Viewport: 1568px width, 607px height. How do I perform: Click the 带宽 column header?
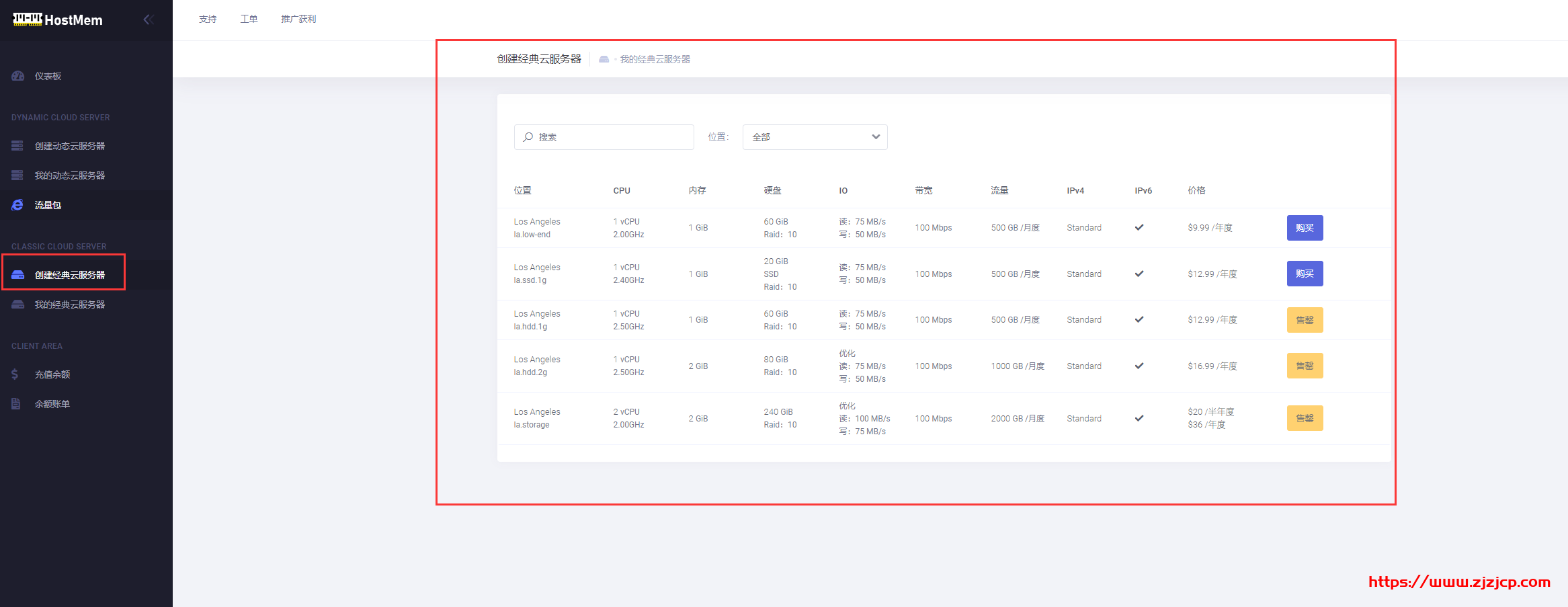pos(924,190)
